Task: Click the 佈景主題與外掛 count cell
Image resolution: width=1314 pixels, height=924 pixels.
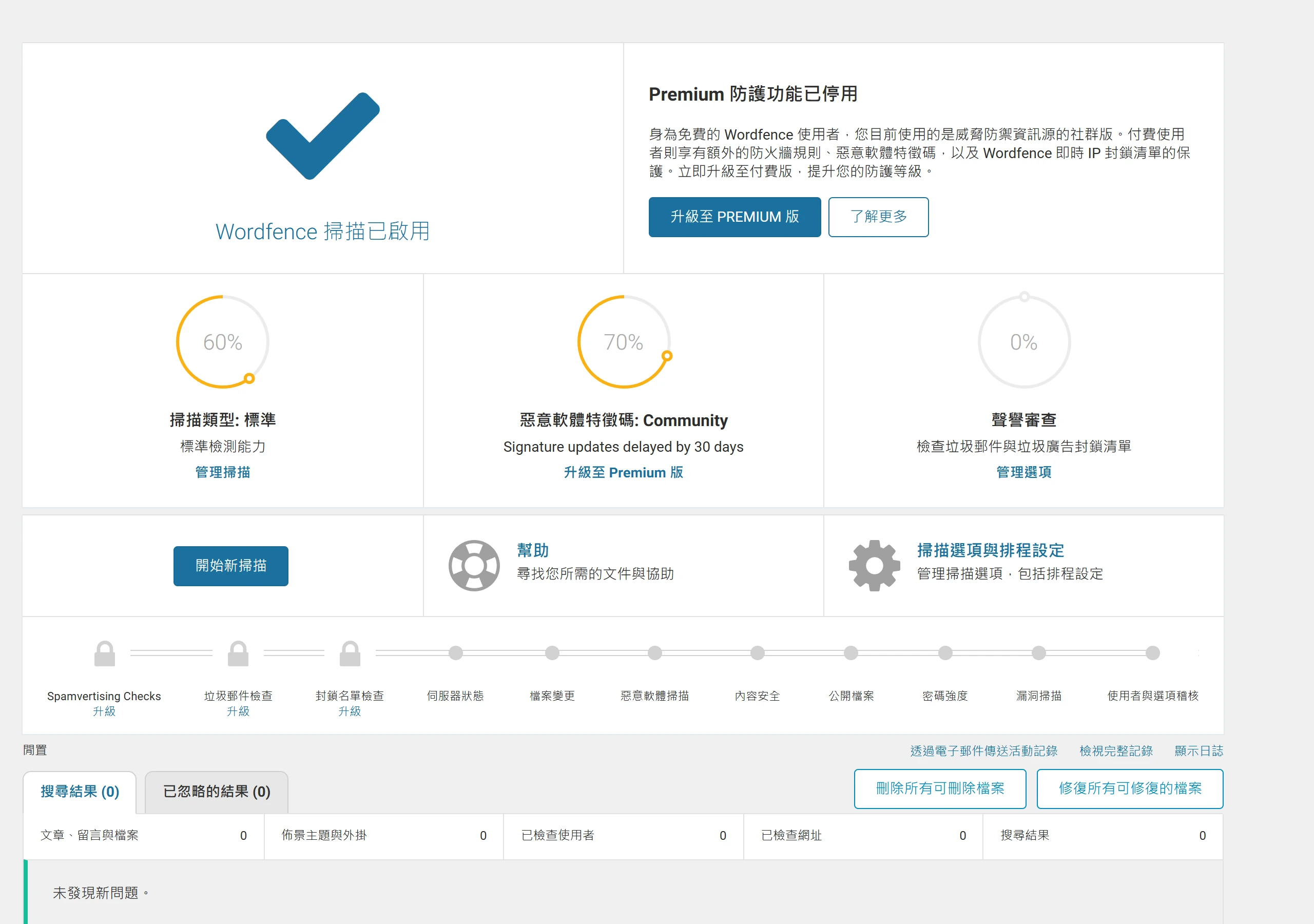Action: point(383,836)
